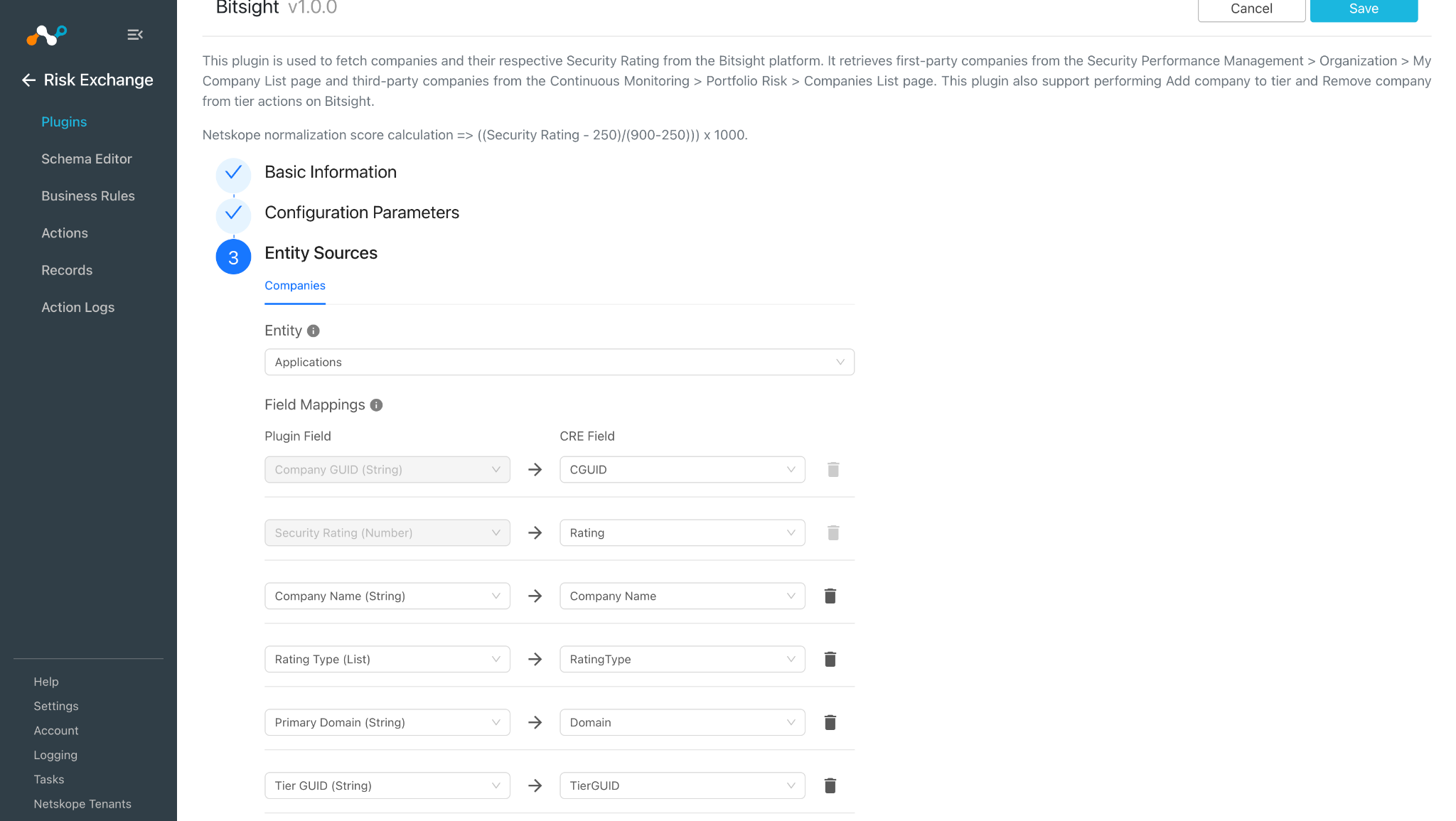
Task: Delete the Rating Type mapping row
Action: pos(830,660)
